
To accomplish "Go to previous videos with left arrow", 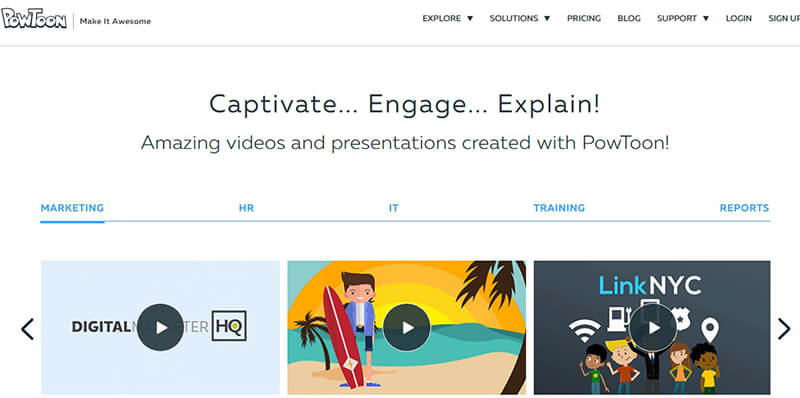I will tap(28, 329).
